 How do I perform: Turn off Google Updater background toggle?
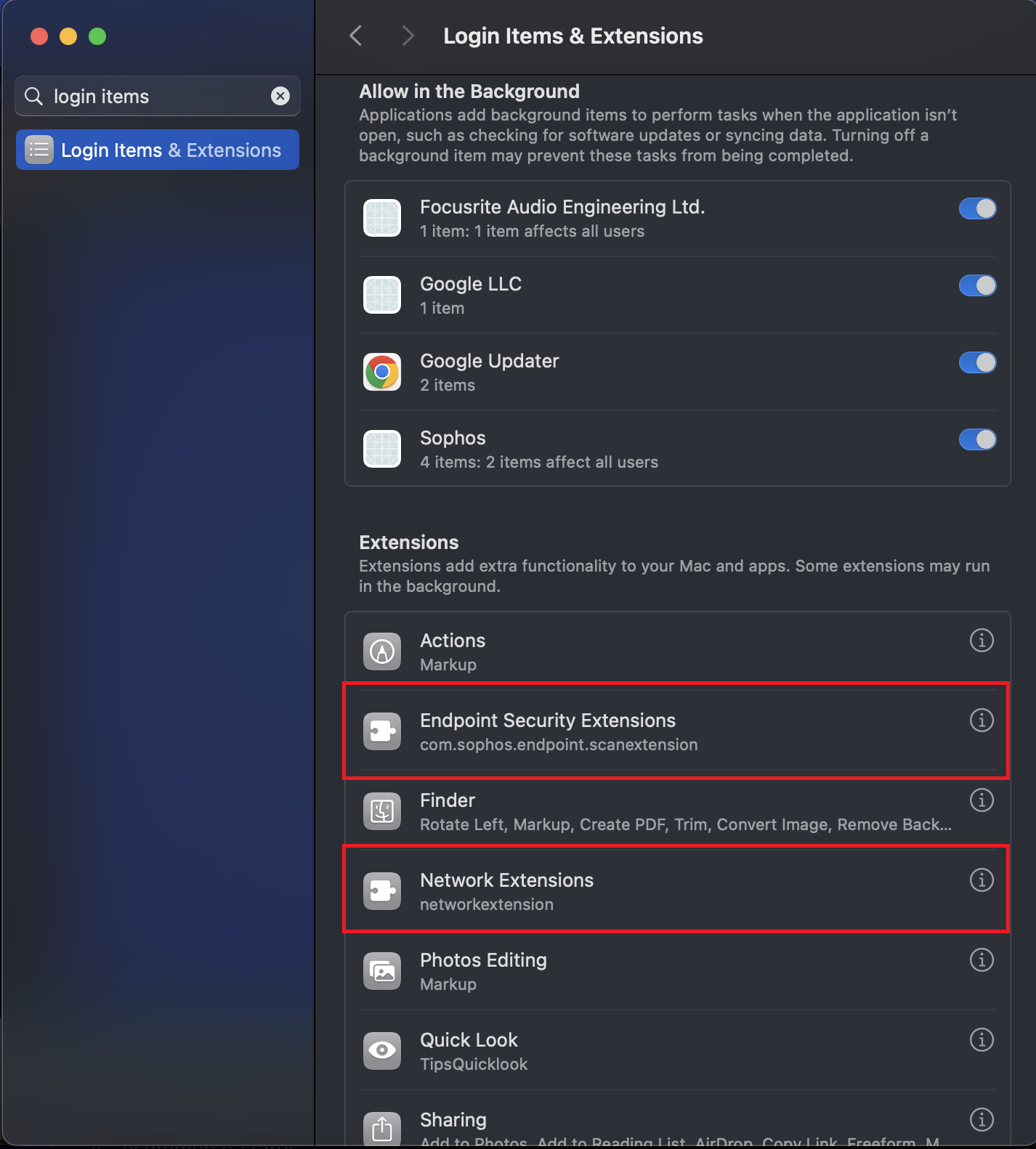tap(977, 363)
